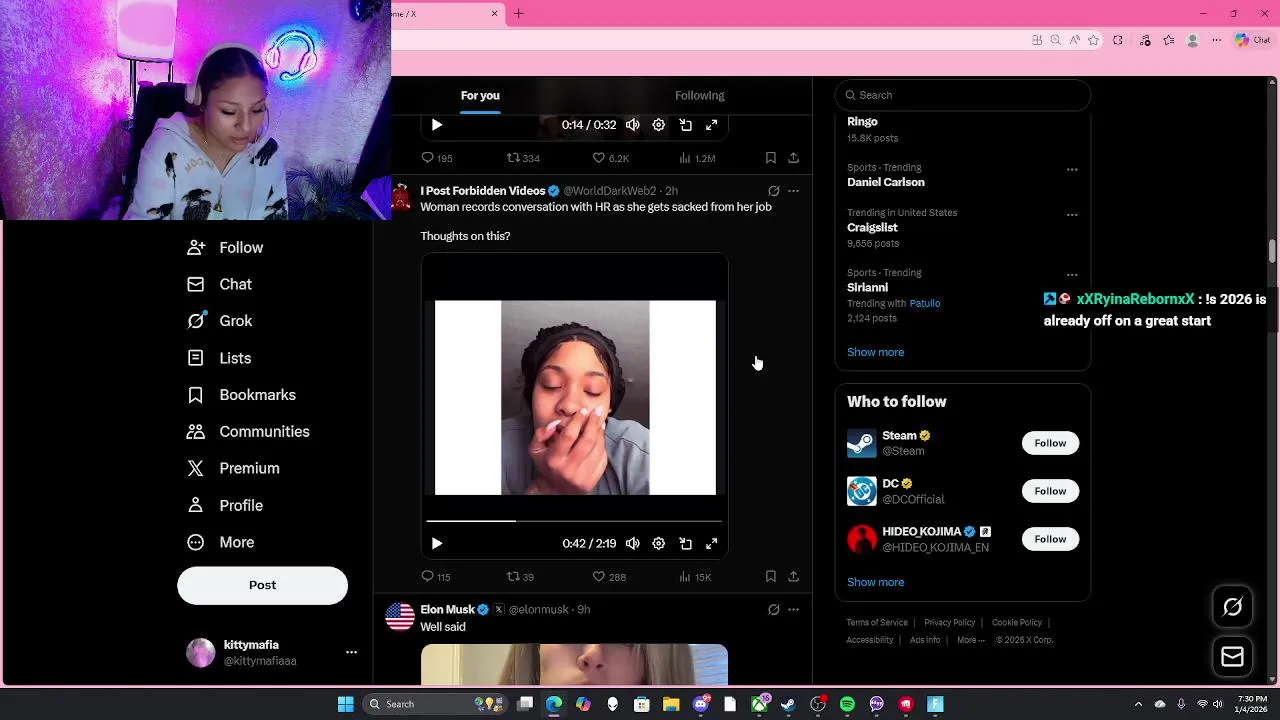The width and height of the screenshot is (1280, 720).
Task: Like the post with 288 likes
Action: (609, 577)
